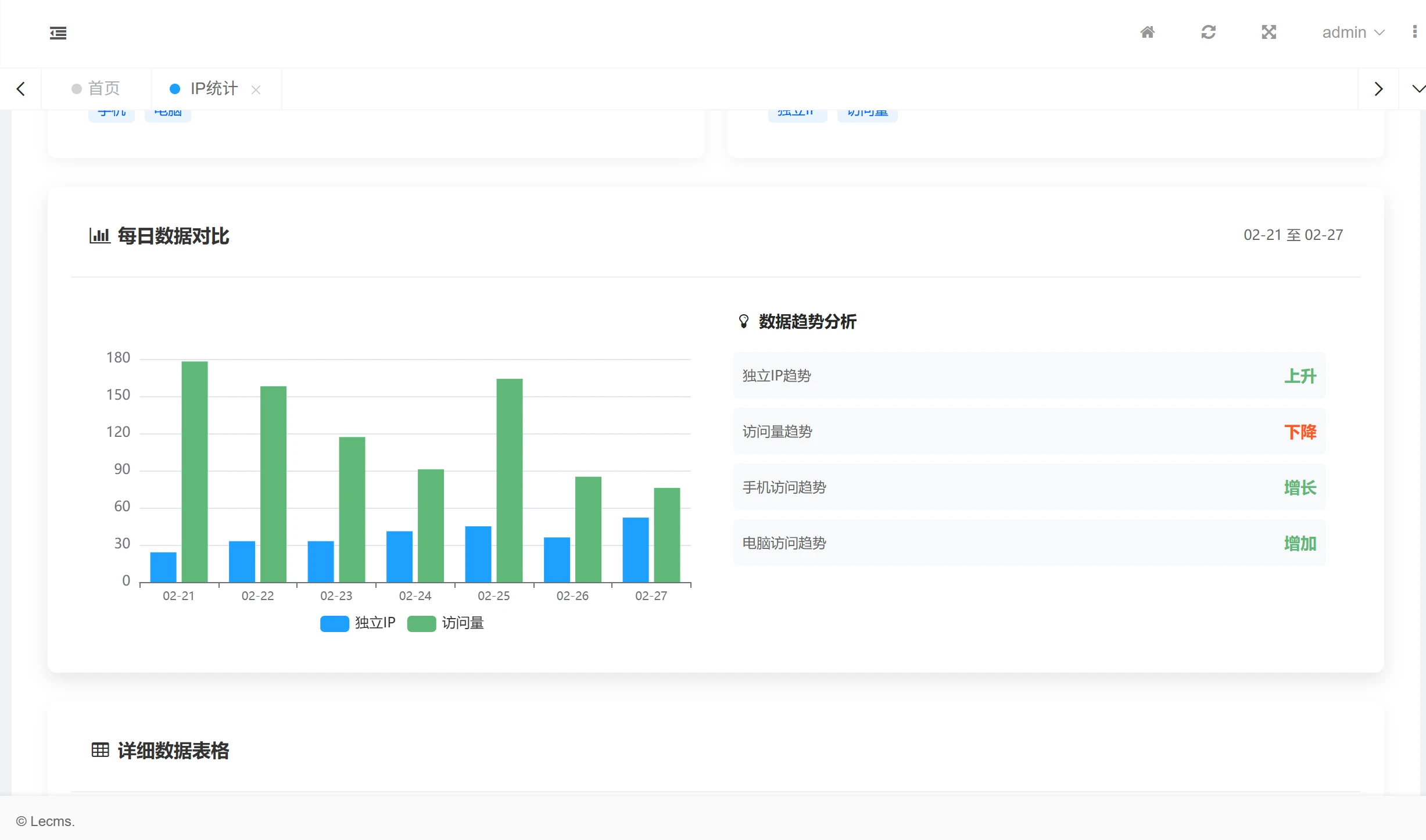Click bar chart icon beside 每日数据对比
Viewport: 1426px width, 840px height.
(99, 236)
